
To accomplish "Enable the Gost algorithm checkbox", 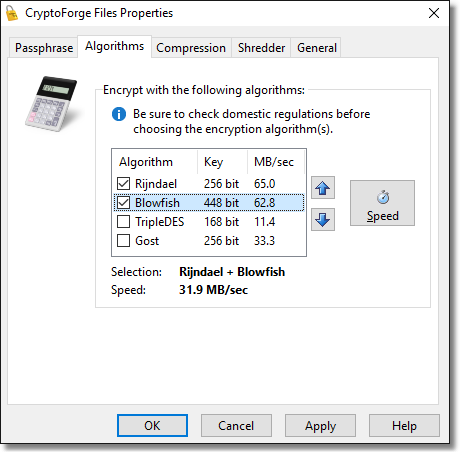I will pos(123,241).
